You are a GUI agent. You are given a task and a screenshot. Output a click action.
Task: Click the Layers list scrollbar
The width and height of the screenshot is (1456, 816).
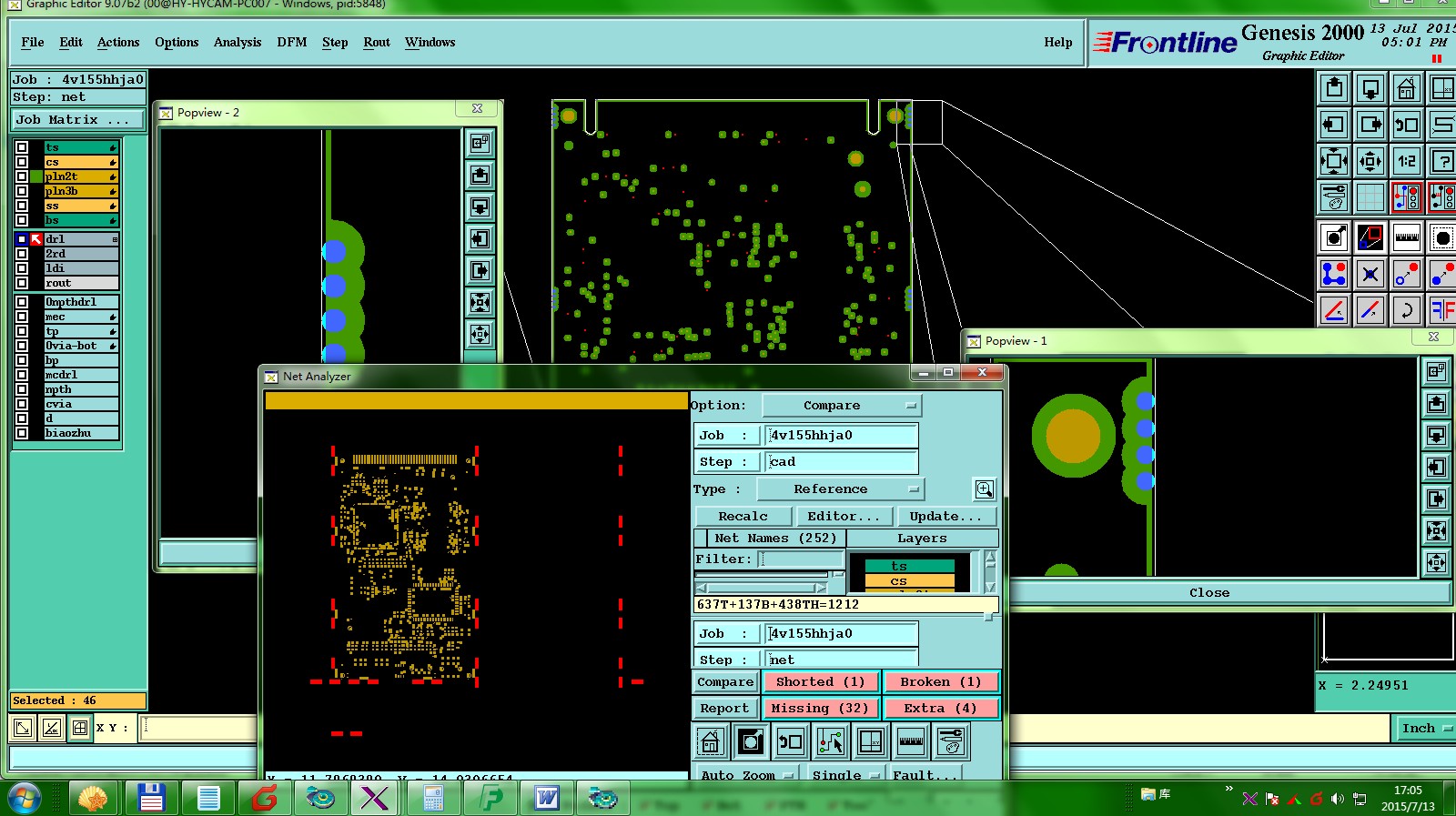coord(990,572)
